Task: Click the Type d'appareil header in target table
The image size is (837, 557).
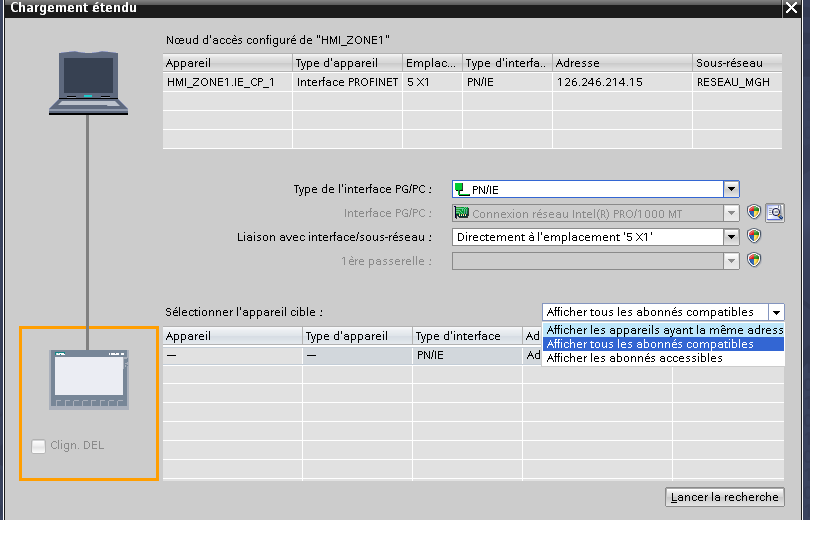Action: coord(357,336)
